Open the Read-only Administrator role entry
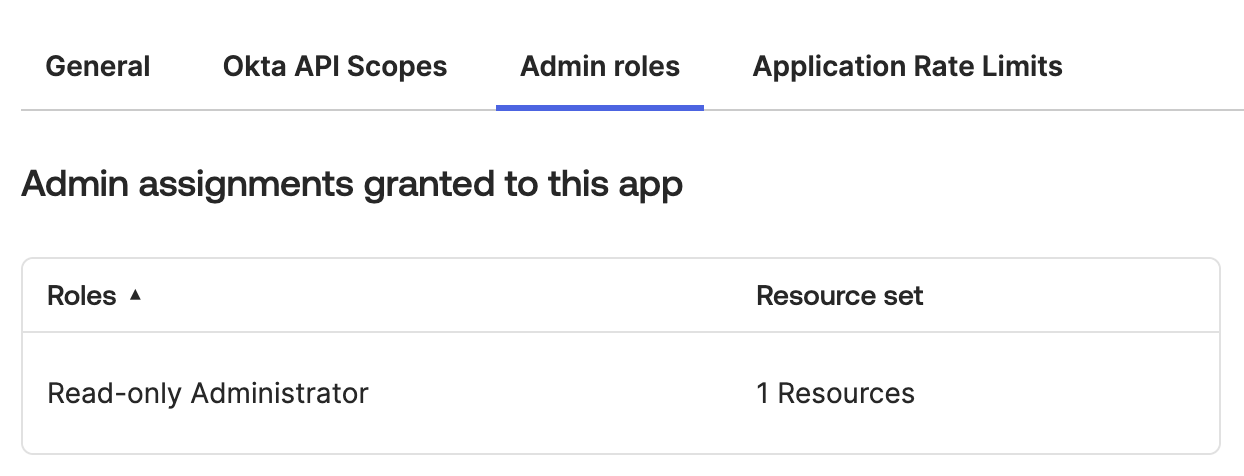The image size is (1244, 476). pyautogui.click(x=208, y=393)
